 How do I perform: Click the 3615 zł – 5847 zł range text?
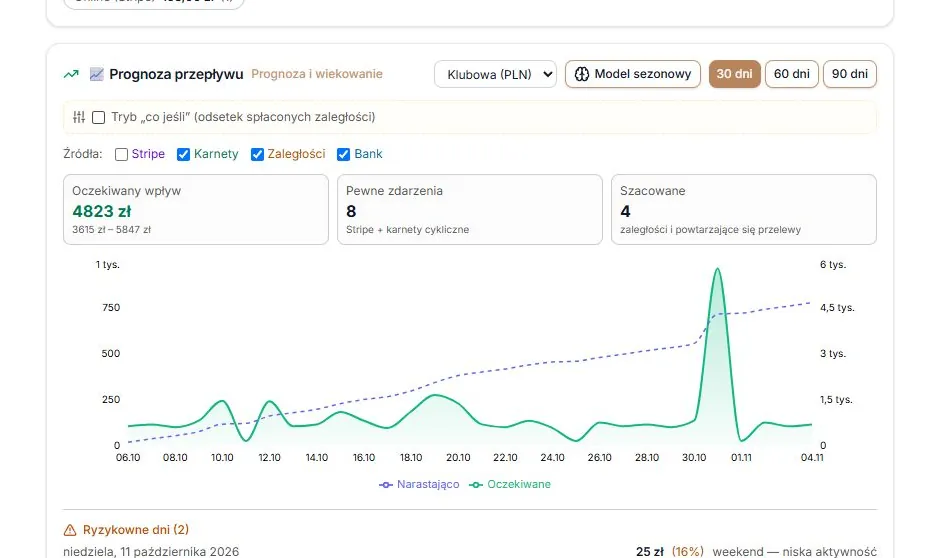point(112,229)
